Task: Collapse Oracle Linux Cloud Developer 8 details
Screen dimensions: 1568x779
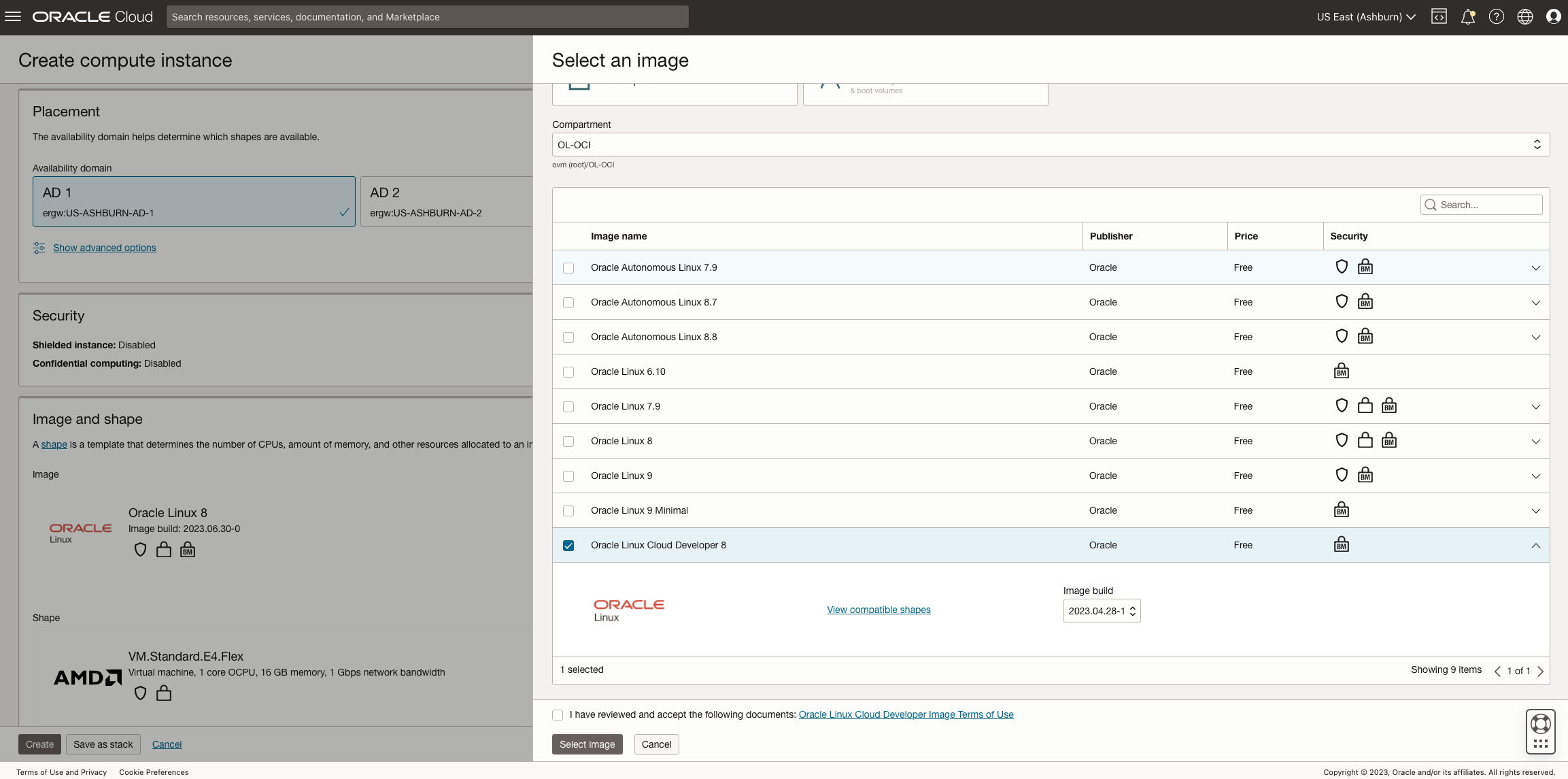Action: coord(1535,546)
